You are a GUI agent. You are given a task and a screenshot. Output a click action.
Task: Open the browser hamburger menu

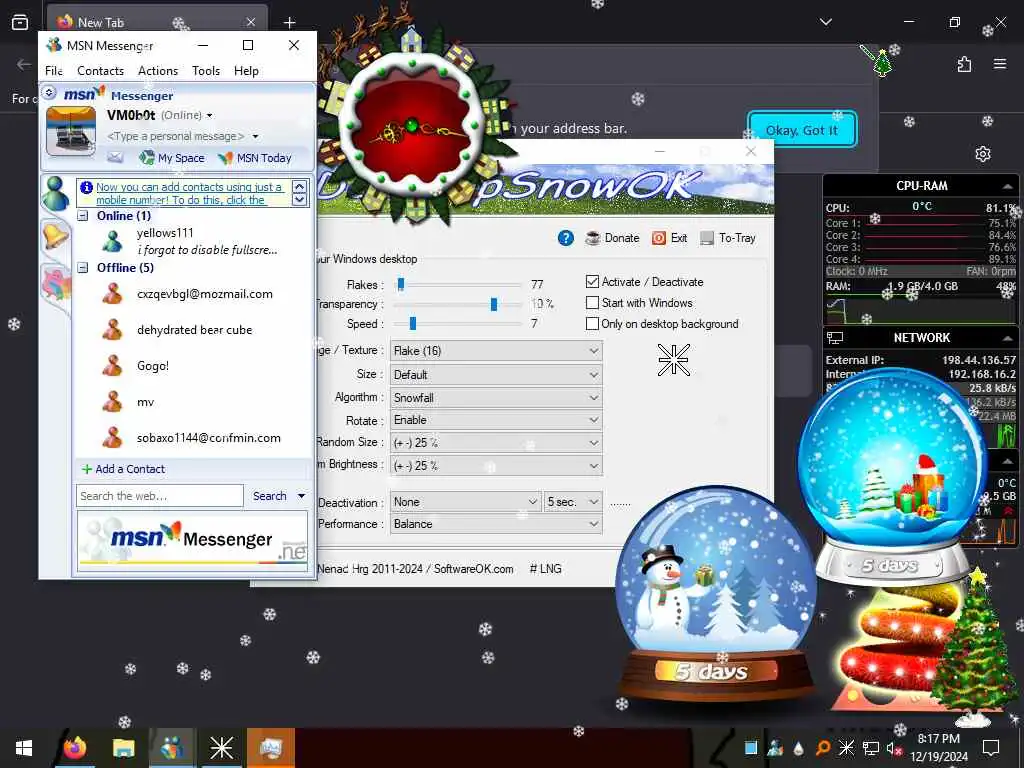click(x=999, y=63)
